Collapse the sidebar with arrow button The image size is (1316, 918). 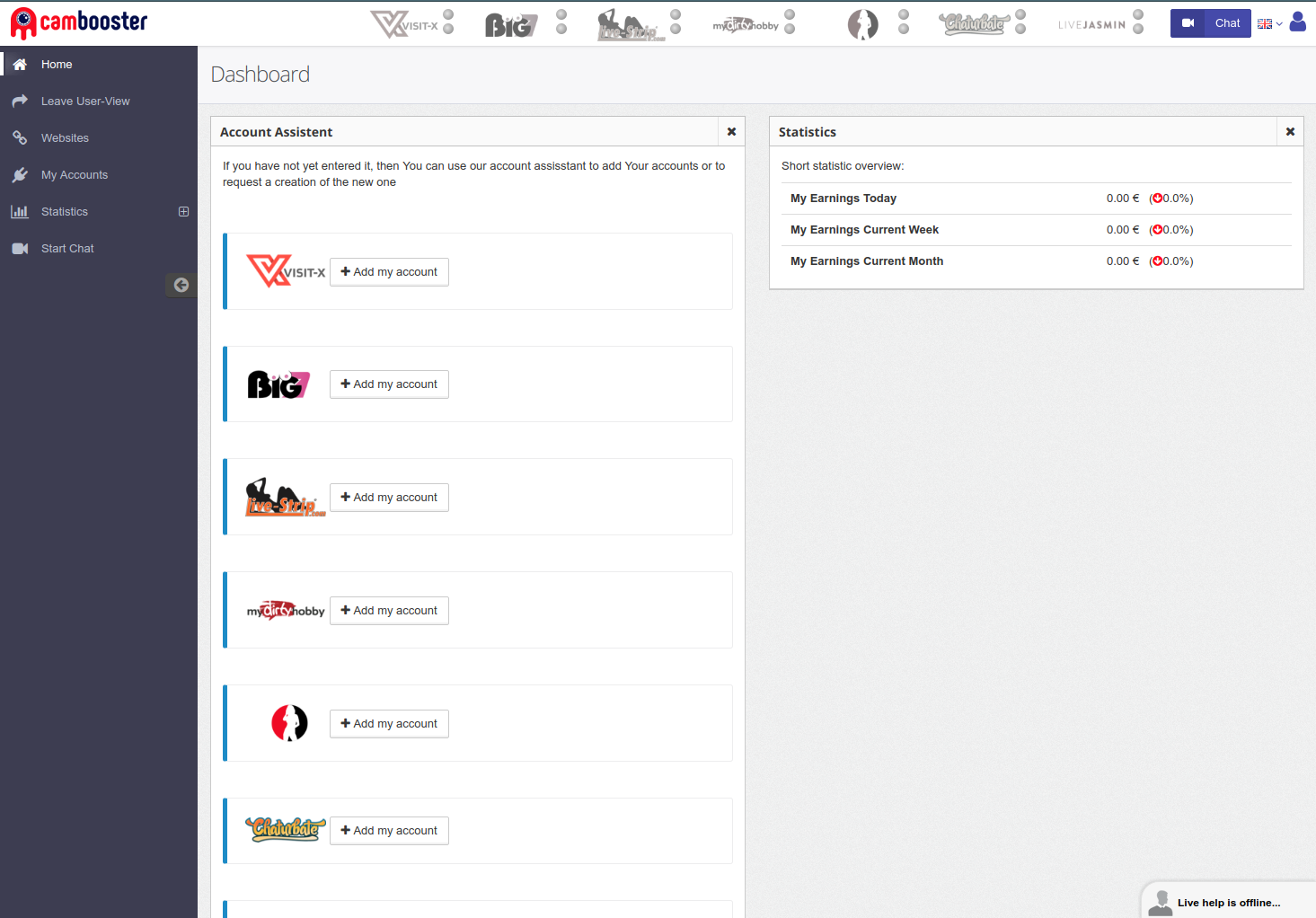click(x=181, y=285)
